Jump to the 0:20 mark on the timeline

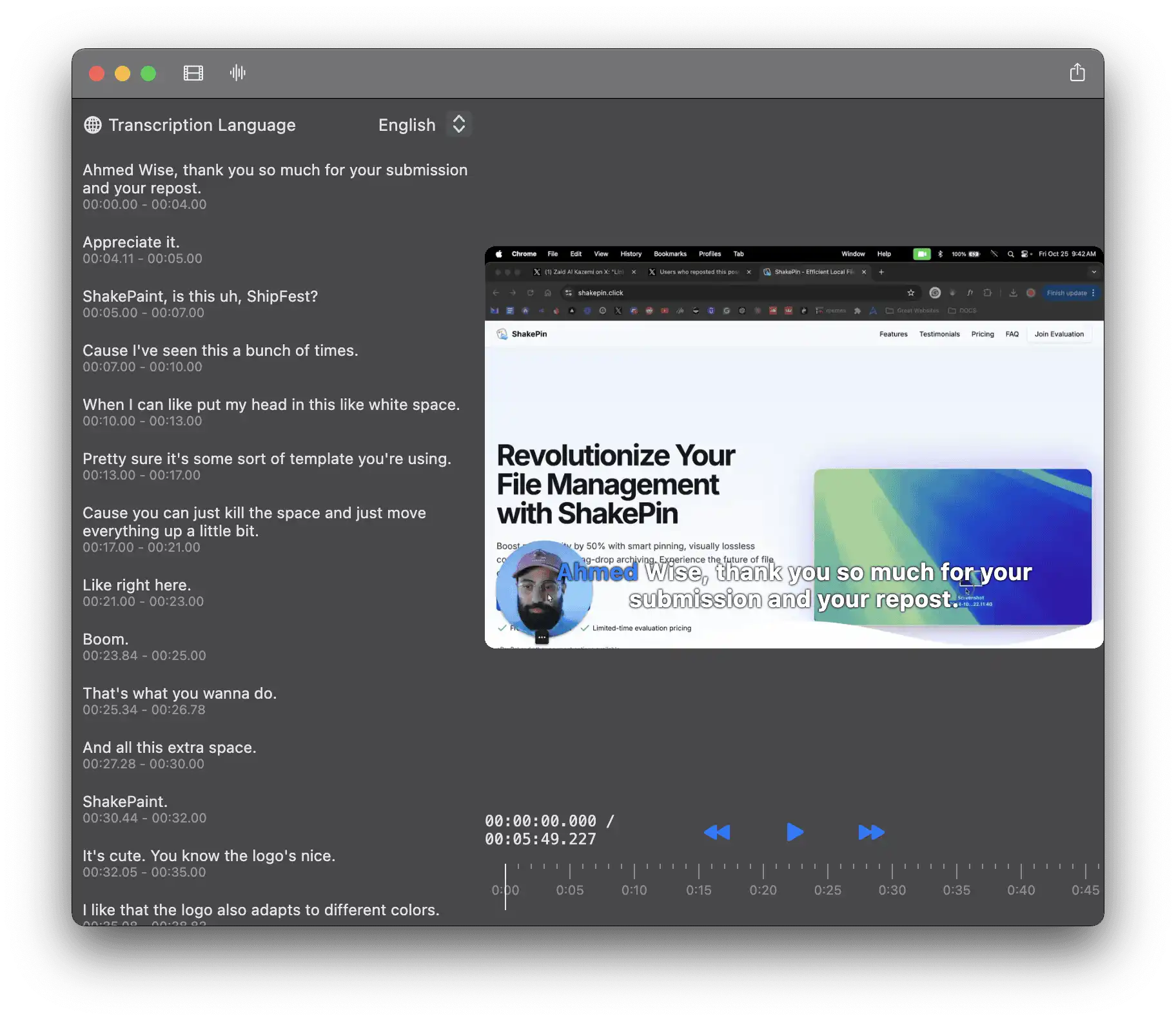[x=763, y=890]
